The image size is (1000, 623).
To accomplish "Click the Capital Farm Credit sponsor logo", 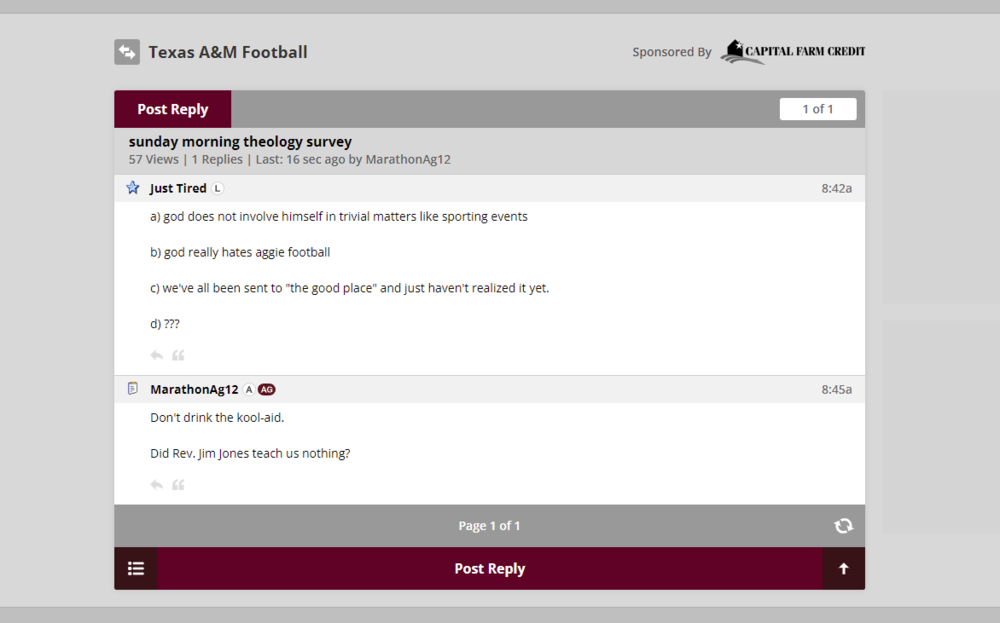I will [793, 52].
